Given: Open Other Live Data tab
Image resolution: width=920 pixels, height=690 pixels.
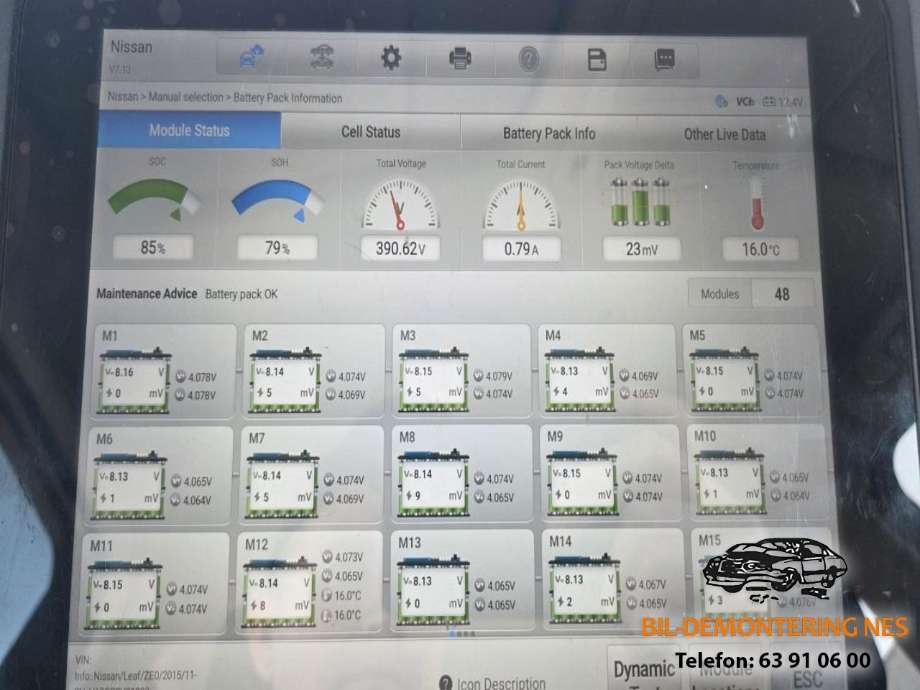Looking at the screenshot, I should [725, 135].
